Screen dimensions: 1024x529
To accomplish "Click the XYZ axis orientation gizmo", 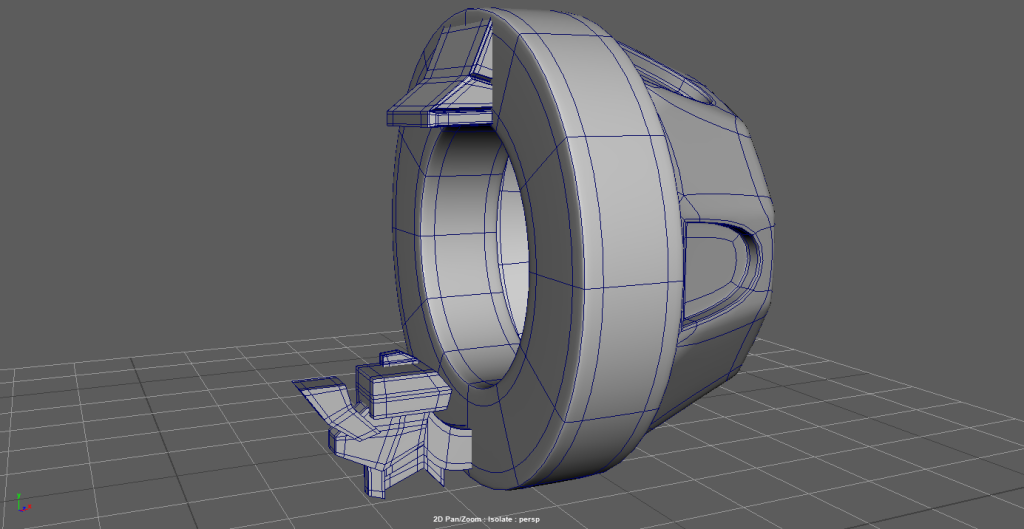I will pyautogui.click(x=24, y=503).
